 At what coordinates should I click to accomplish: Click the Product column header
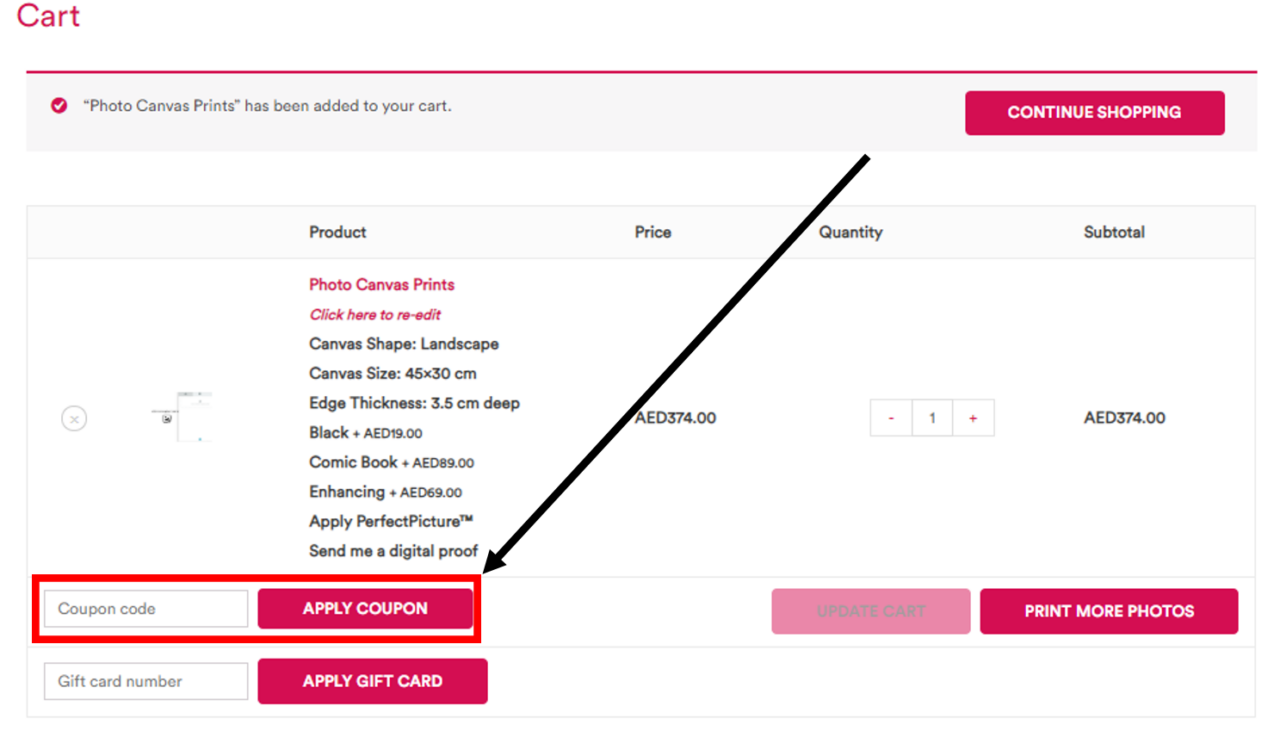coord(337,232)
